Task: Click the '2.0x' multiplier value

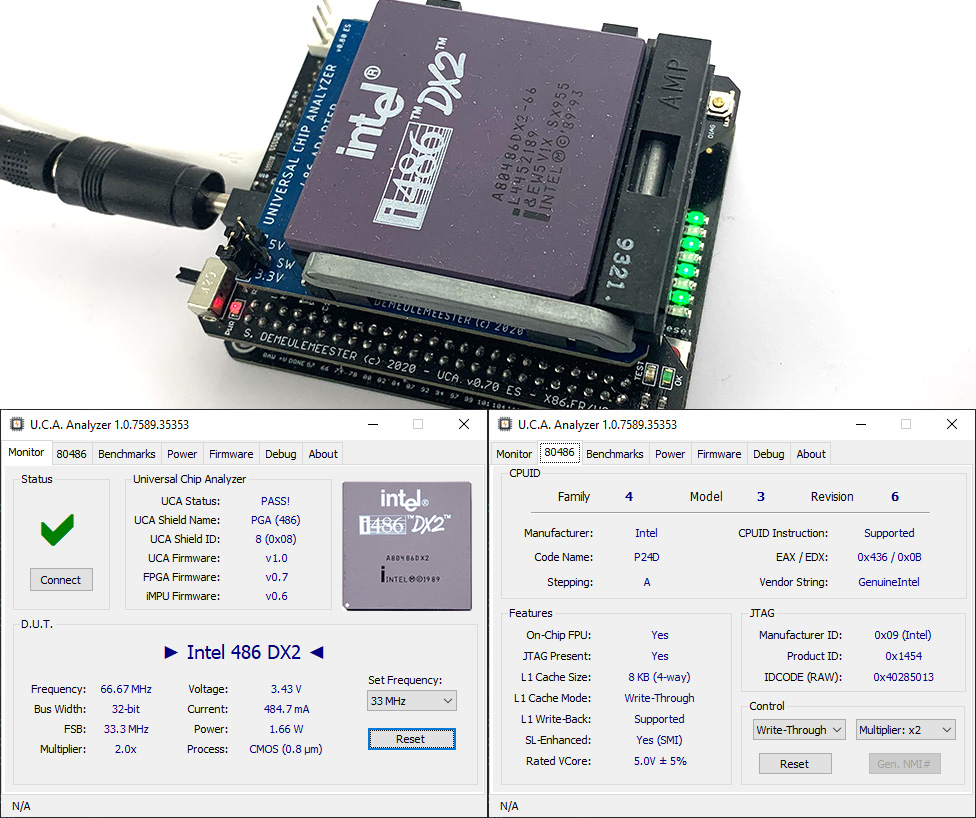Action: (x=126, y=749)
